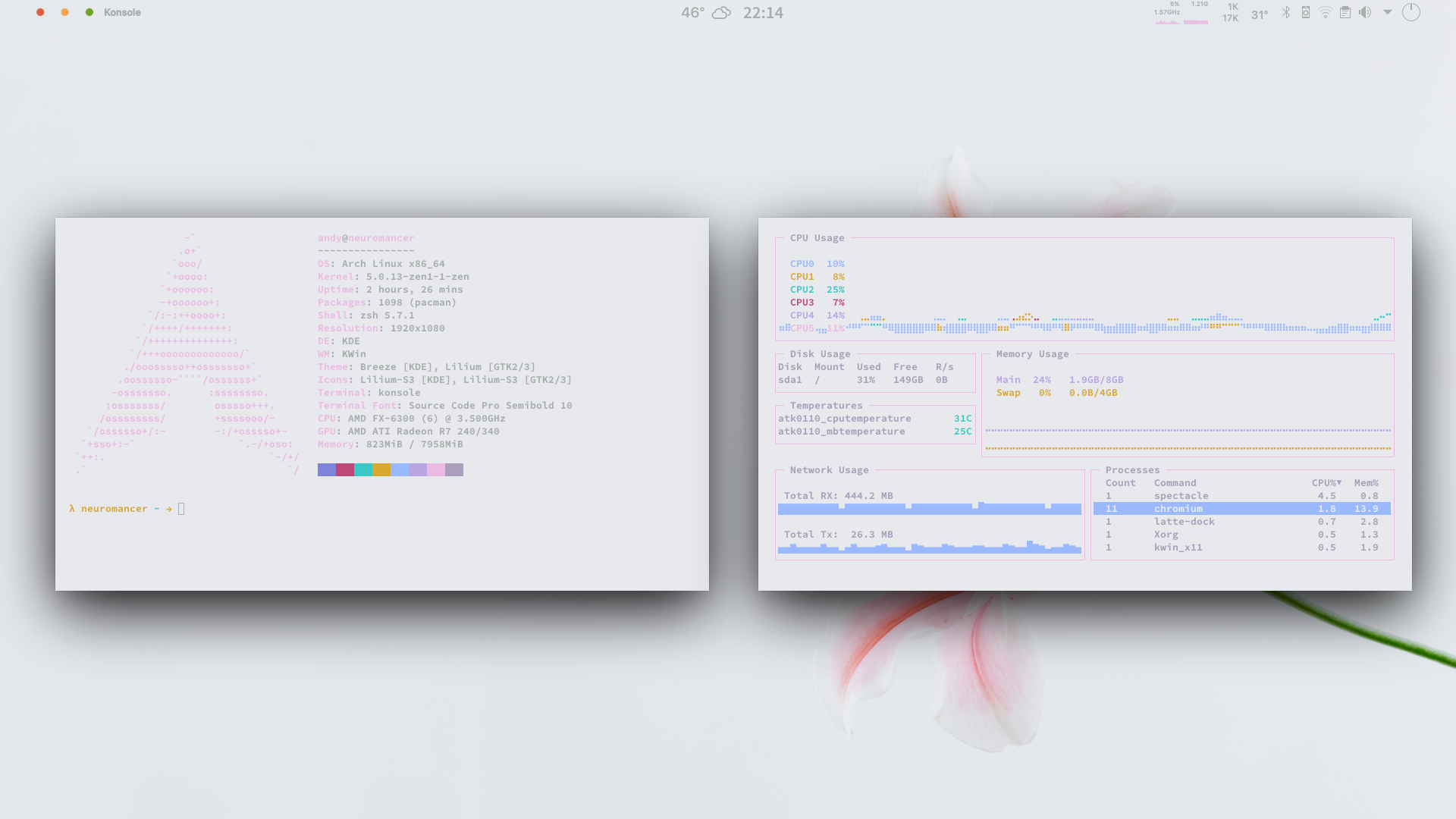Open the clipboard tray icon

1345,12
